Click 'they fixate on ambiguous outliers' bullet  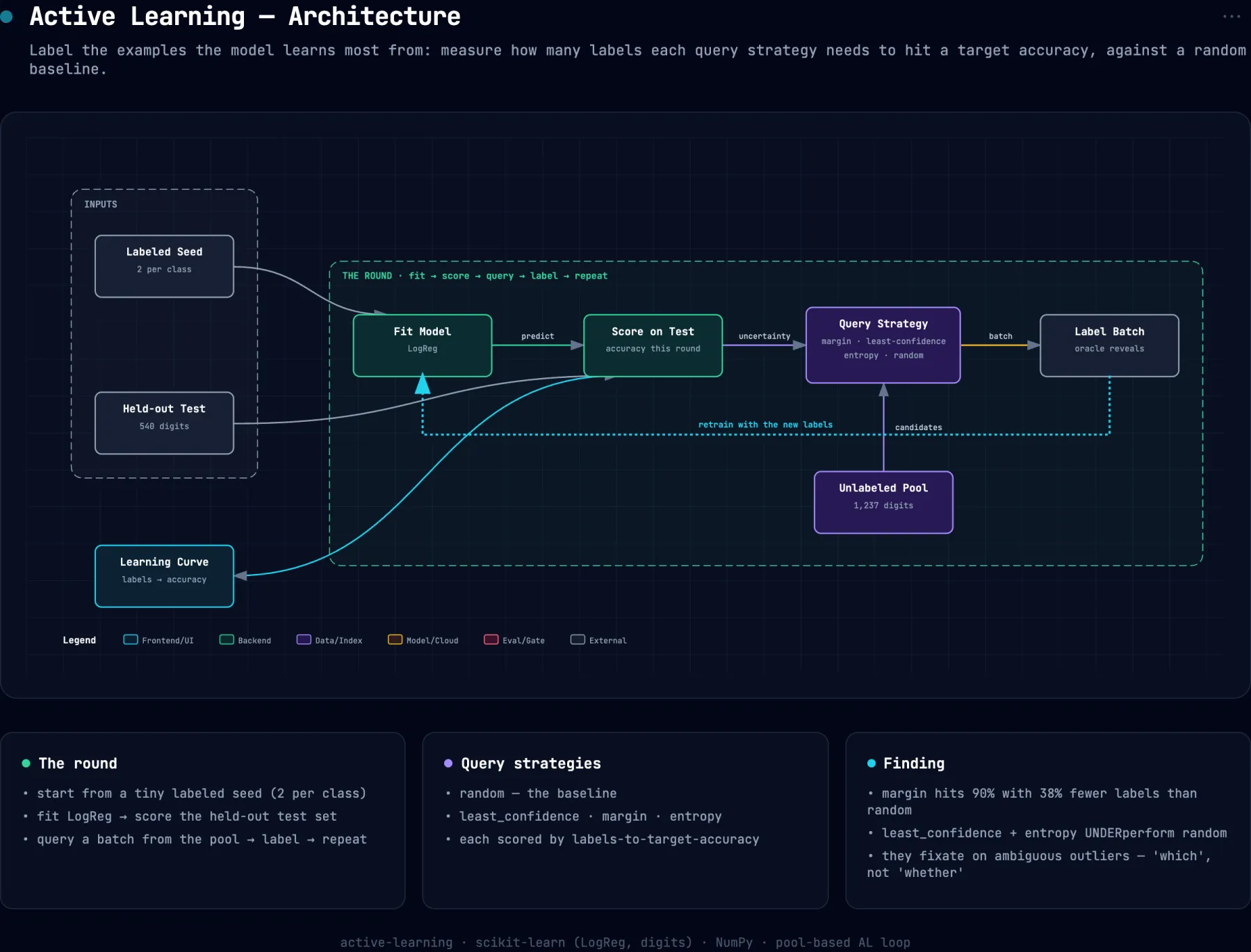coord(1039,864)
